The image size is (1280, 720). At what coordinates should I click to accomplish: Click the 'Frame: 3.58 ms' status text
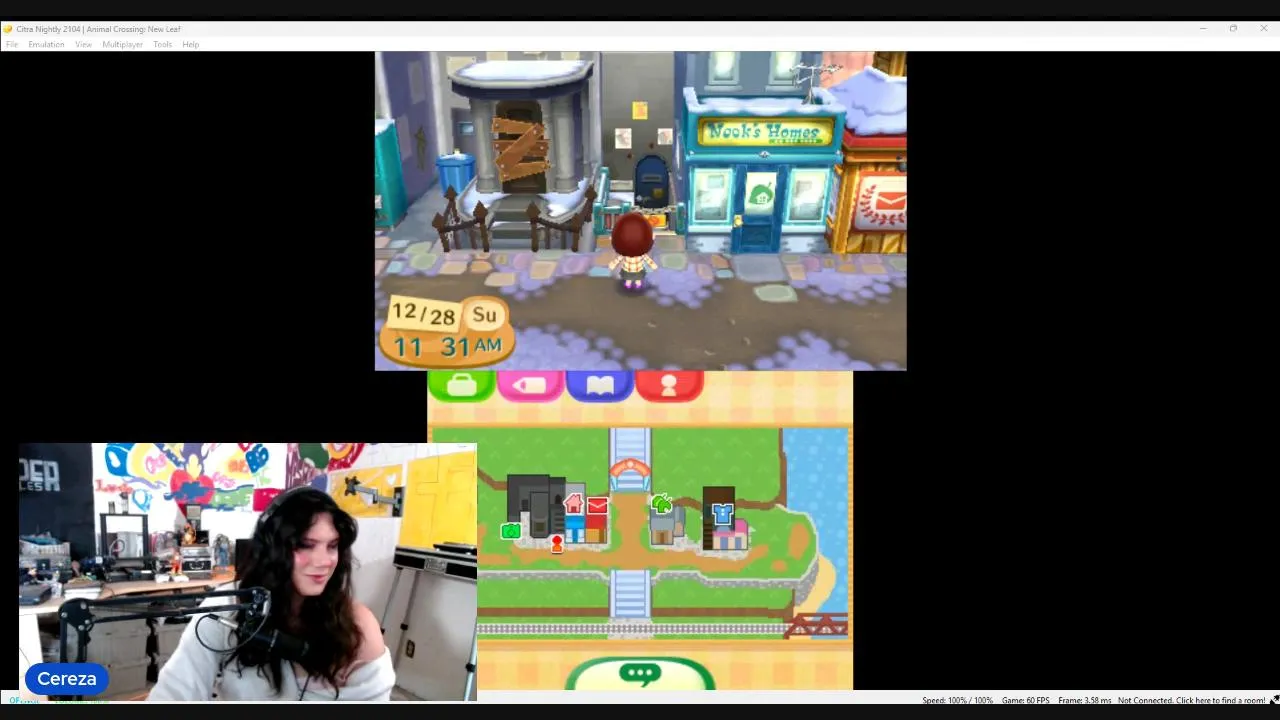(x=1085, y=700)
